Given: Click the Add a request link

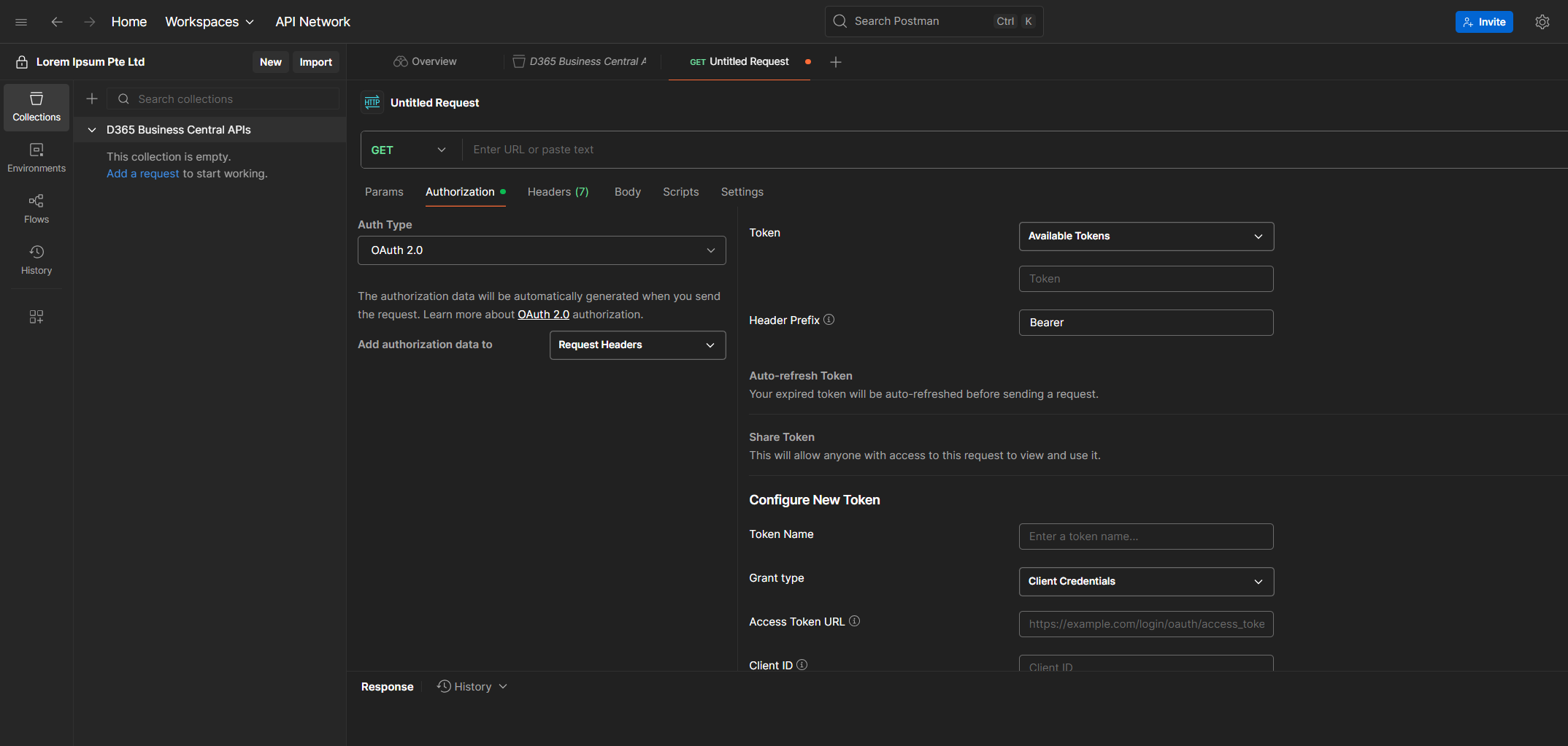Looking at the screenshot, I should pyautogui.click(x=143, y=174).
